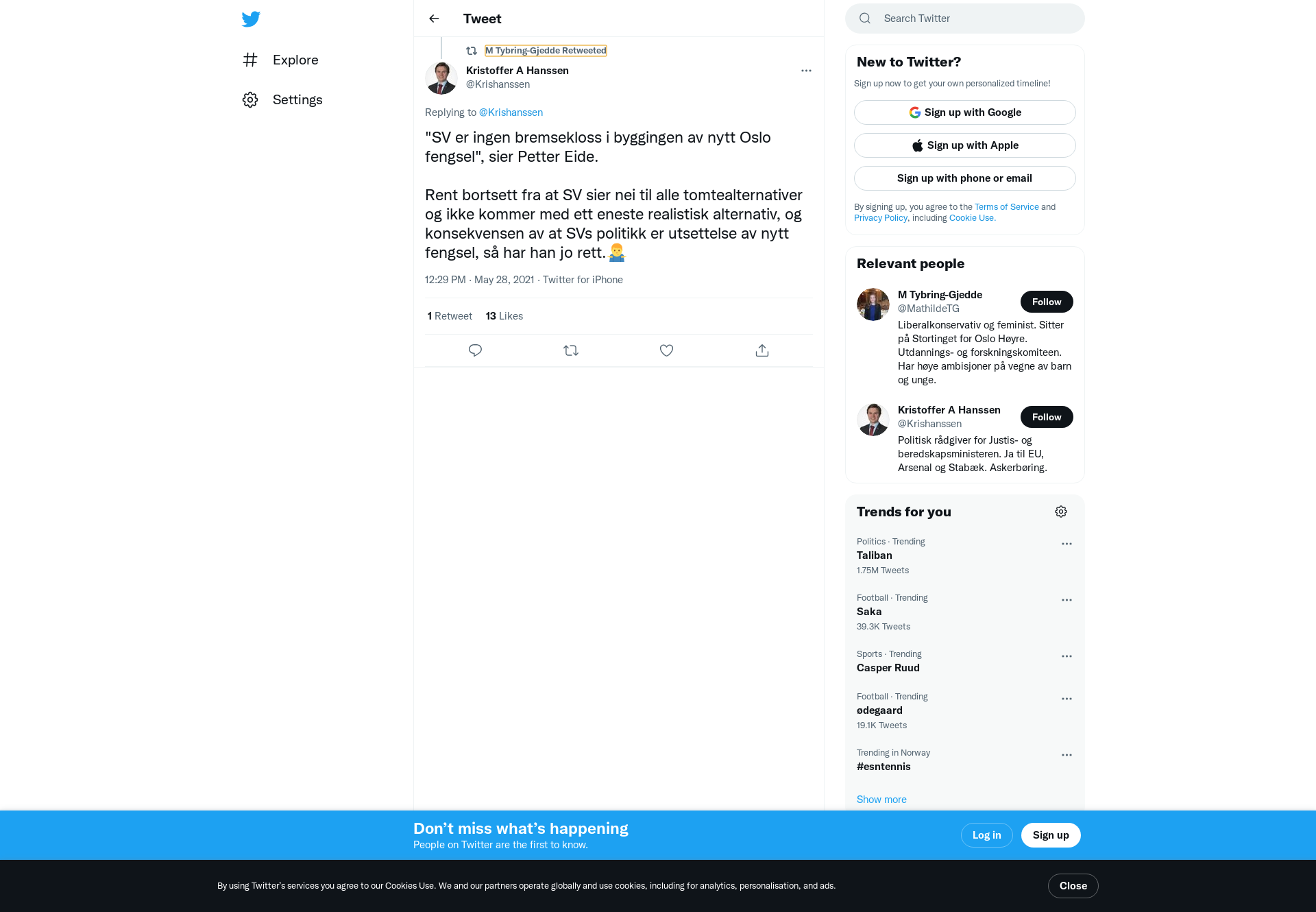Open the @Krishanssen reply mention link
Screen dimensions: 1316x912
pyautogui.click(x=511, y=112)
